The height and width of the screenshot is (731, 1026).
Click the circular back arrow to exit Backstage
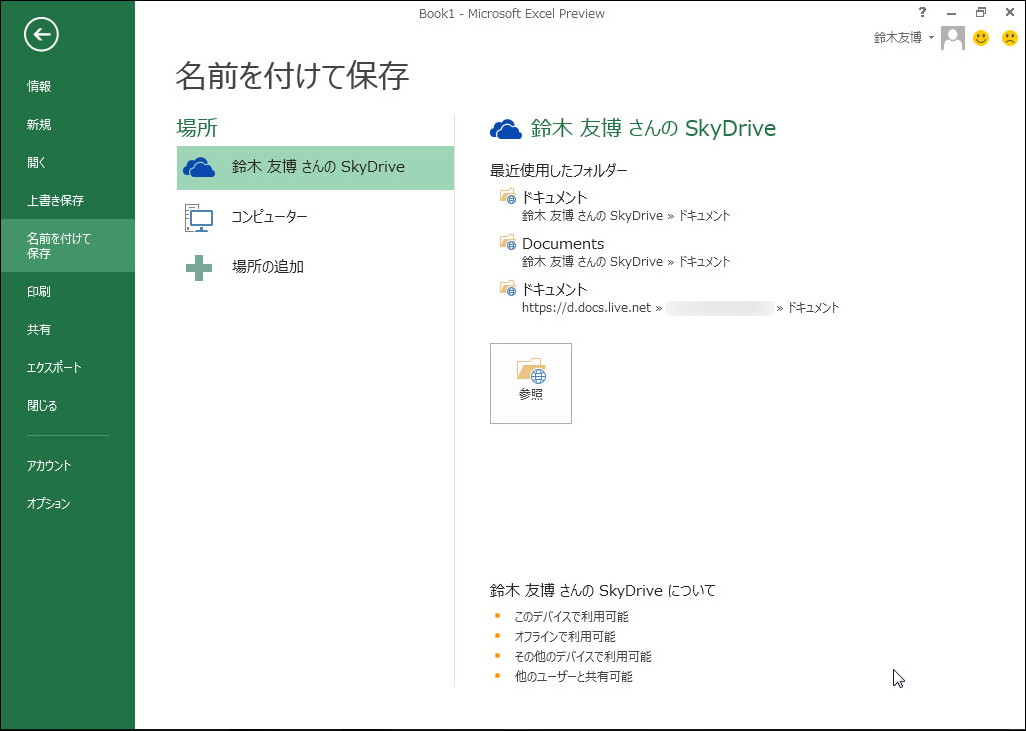coord(39,34)
